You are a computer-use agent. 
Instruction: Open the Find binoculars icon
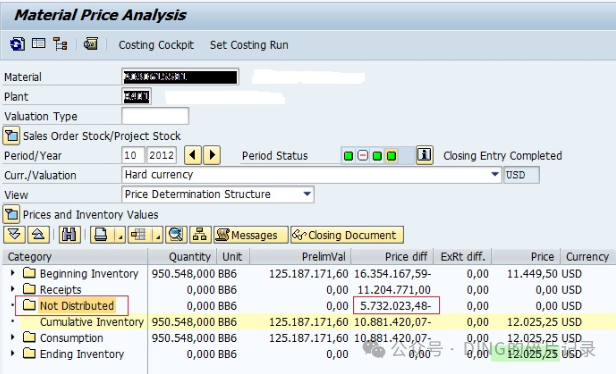[70, 235]
